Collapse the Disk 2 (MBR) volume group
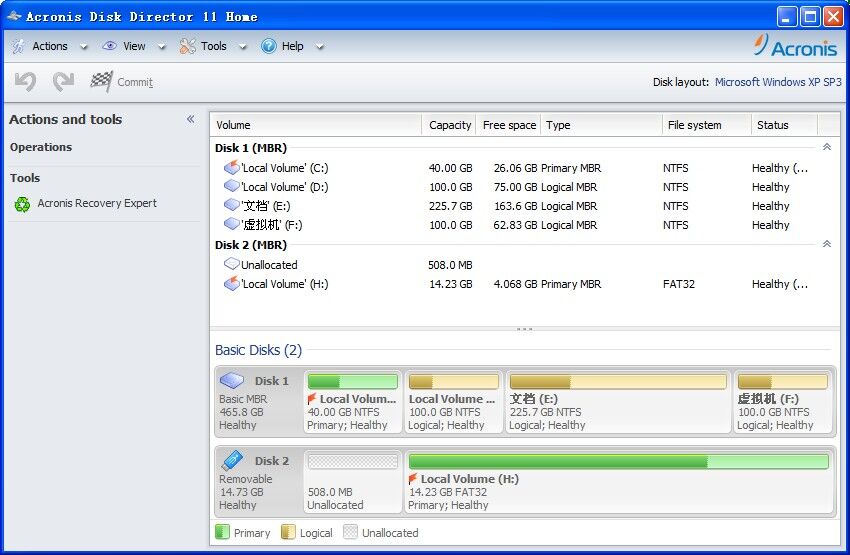Viewport: 850px width, 555px height. click(x=827, y=244)
